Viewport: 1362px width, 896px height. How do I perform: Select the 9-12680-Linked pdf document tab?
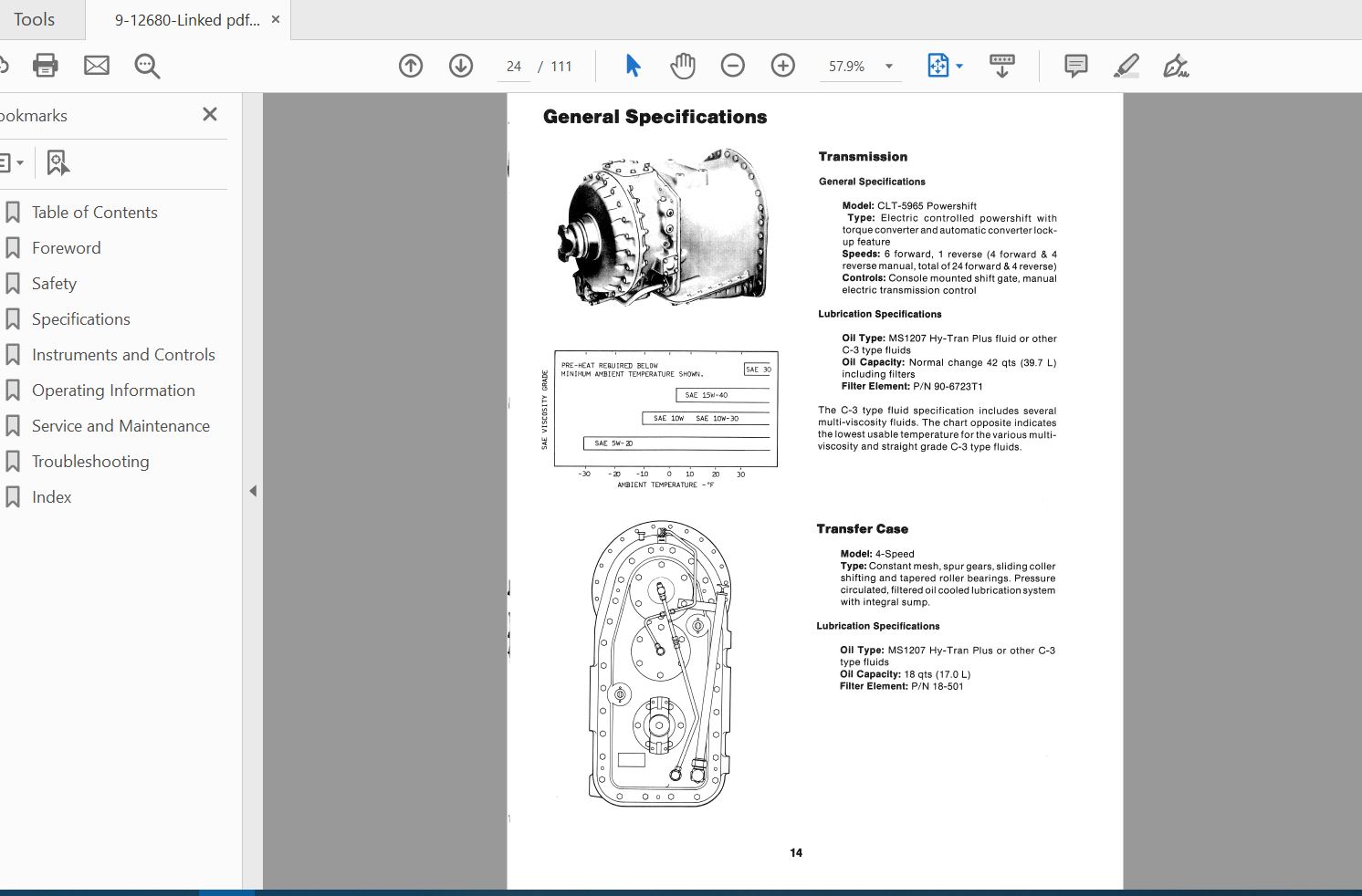[183, 18]
